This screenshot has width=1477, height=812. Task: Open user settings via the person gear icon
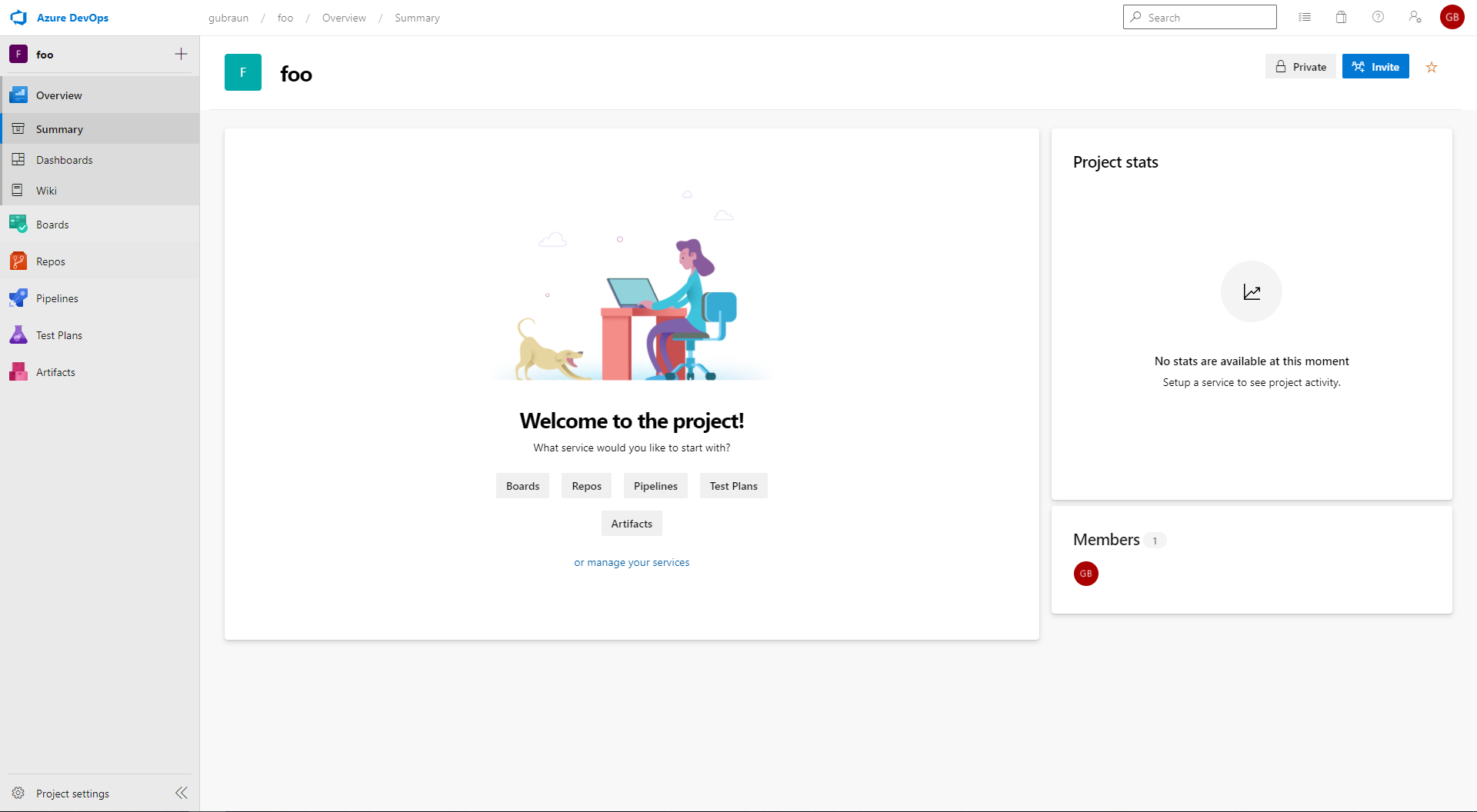(1415, 17)
